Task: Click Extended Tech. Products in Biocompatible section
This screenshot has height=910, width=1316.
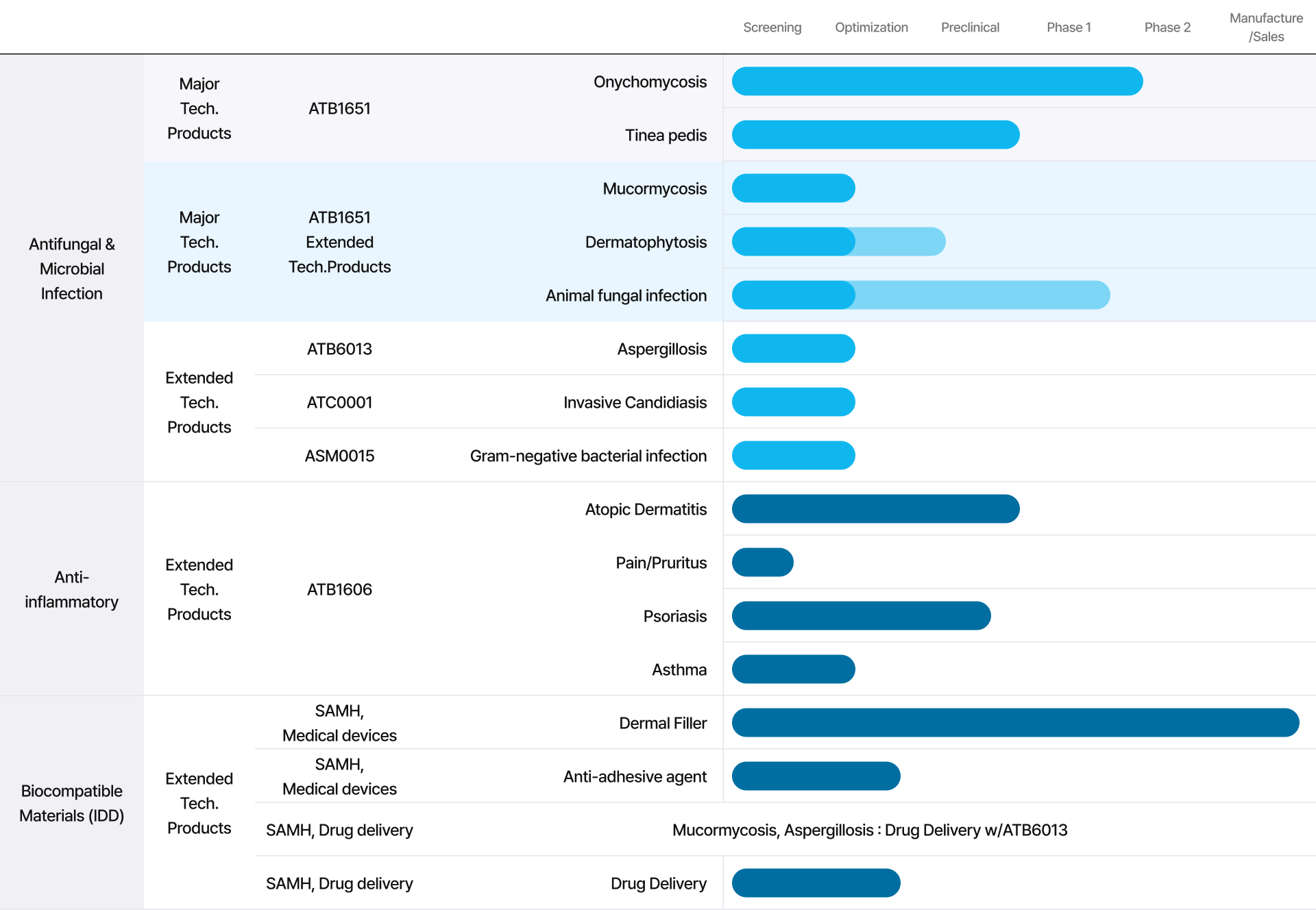Action: 199,803
